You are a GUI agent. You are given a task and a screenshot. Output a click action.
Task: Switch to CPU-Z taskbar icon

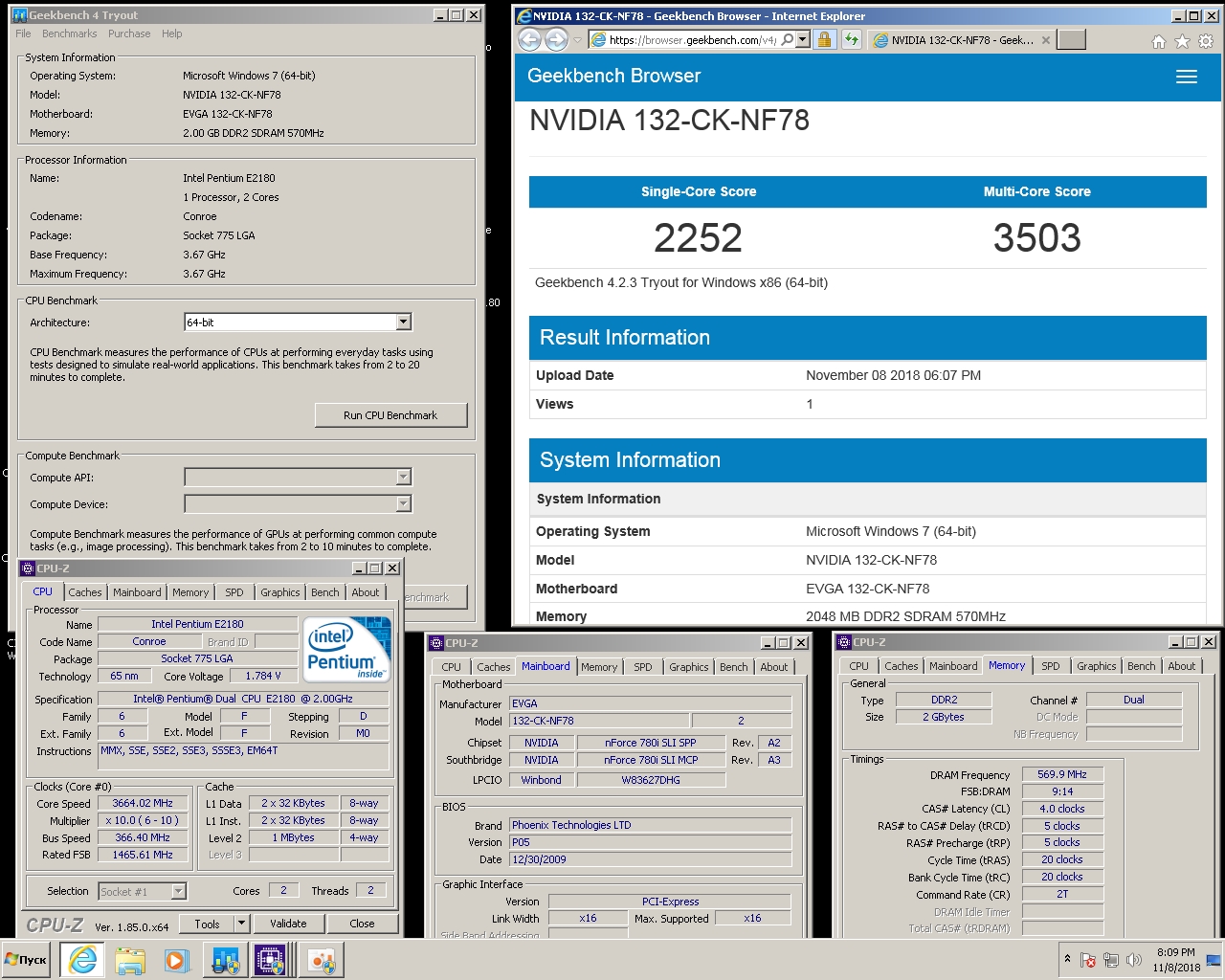[x=270, y=960]
